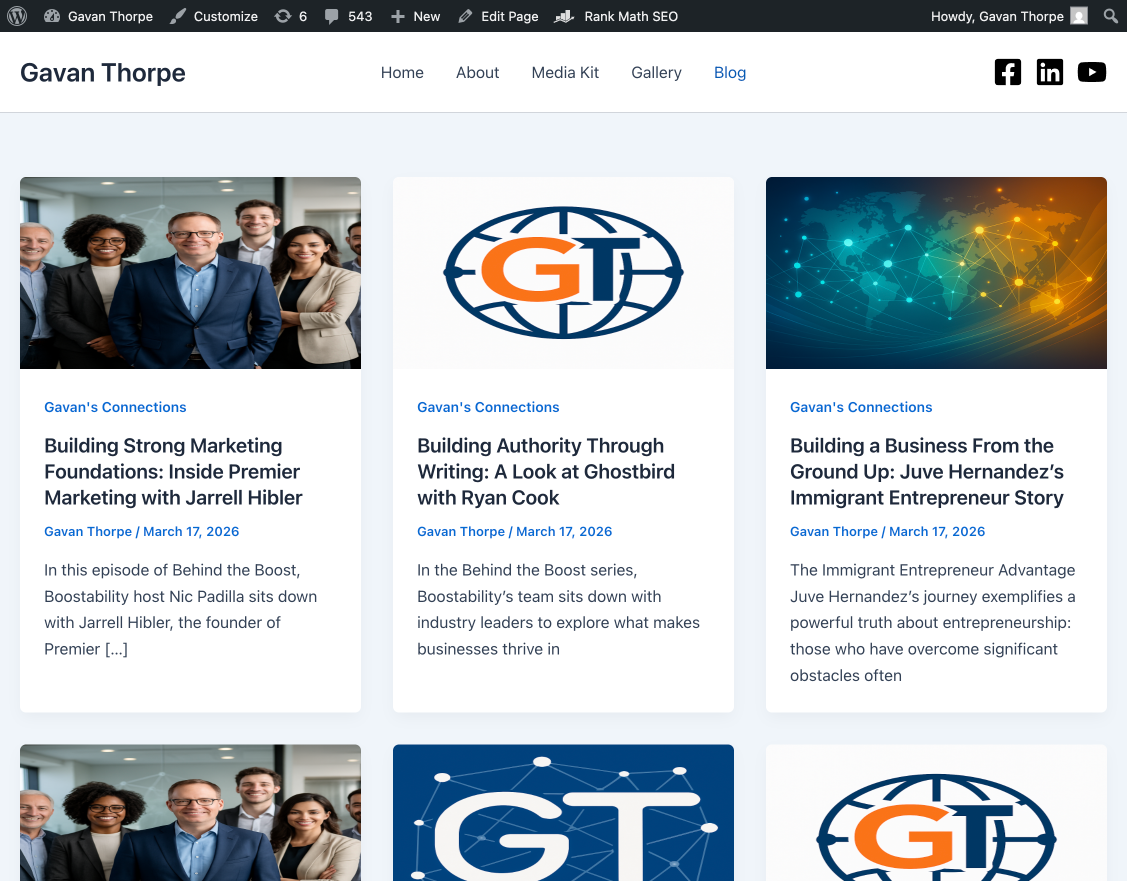Switch to the Media Kit page
The height and width of the screenshot is (881, 1127).
pyautogui.click(x=564, y=72)
